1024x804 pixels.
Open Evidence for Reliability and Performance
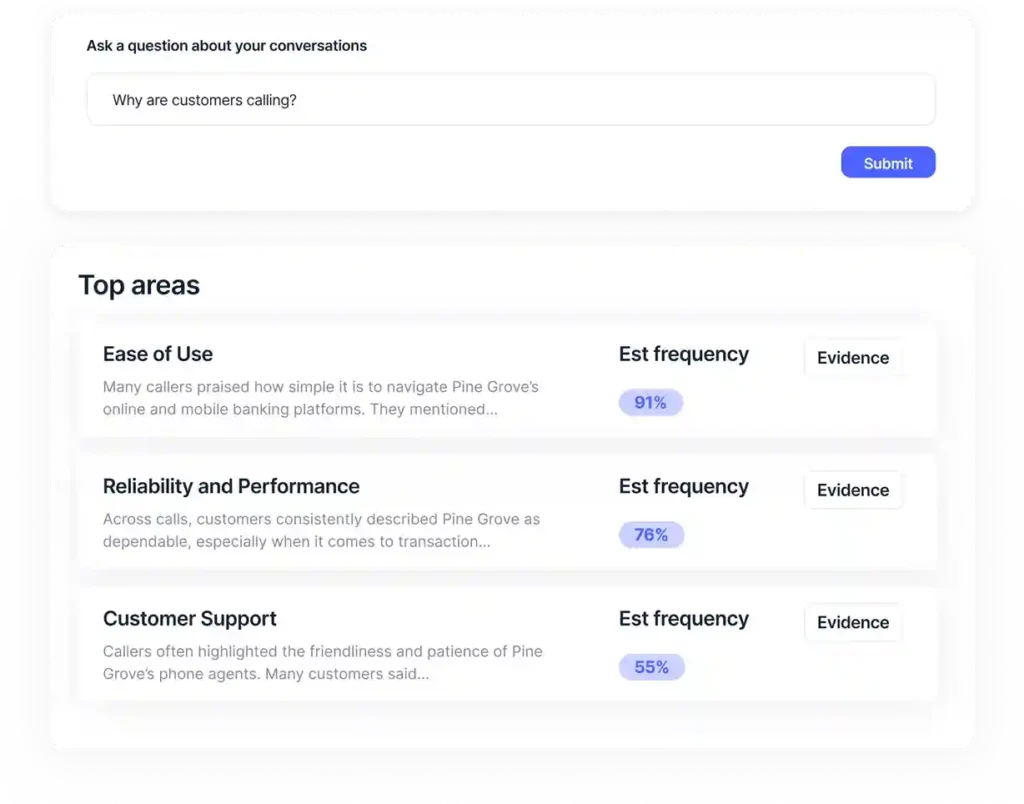852,490
